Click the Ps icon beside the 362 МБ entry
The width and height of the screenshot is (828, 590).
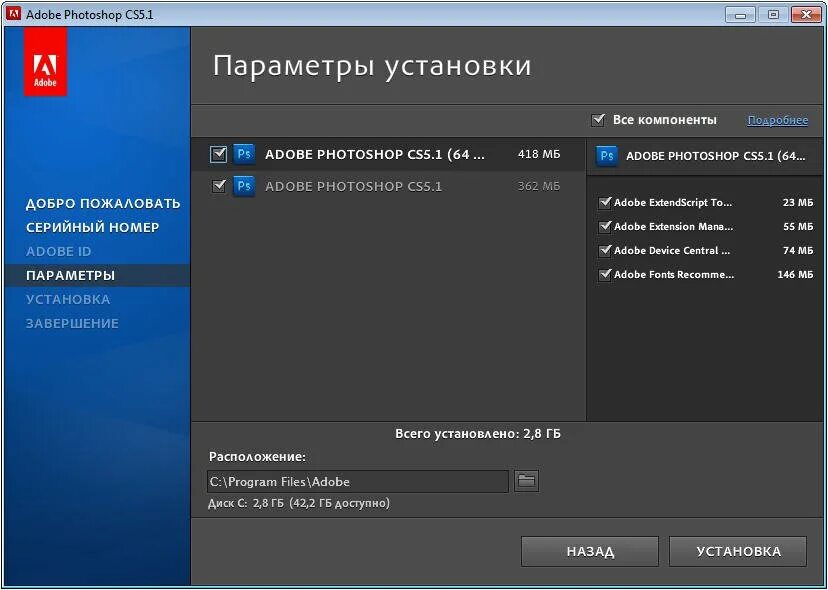(x=244, y=186)
